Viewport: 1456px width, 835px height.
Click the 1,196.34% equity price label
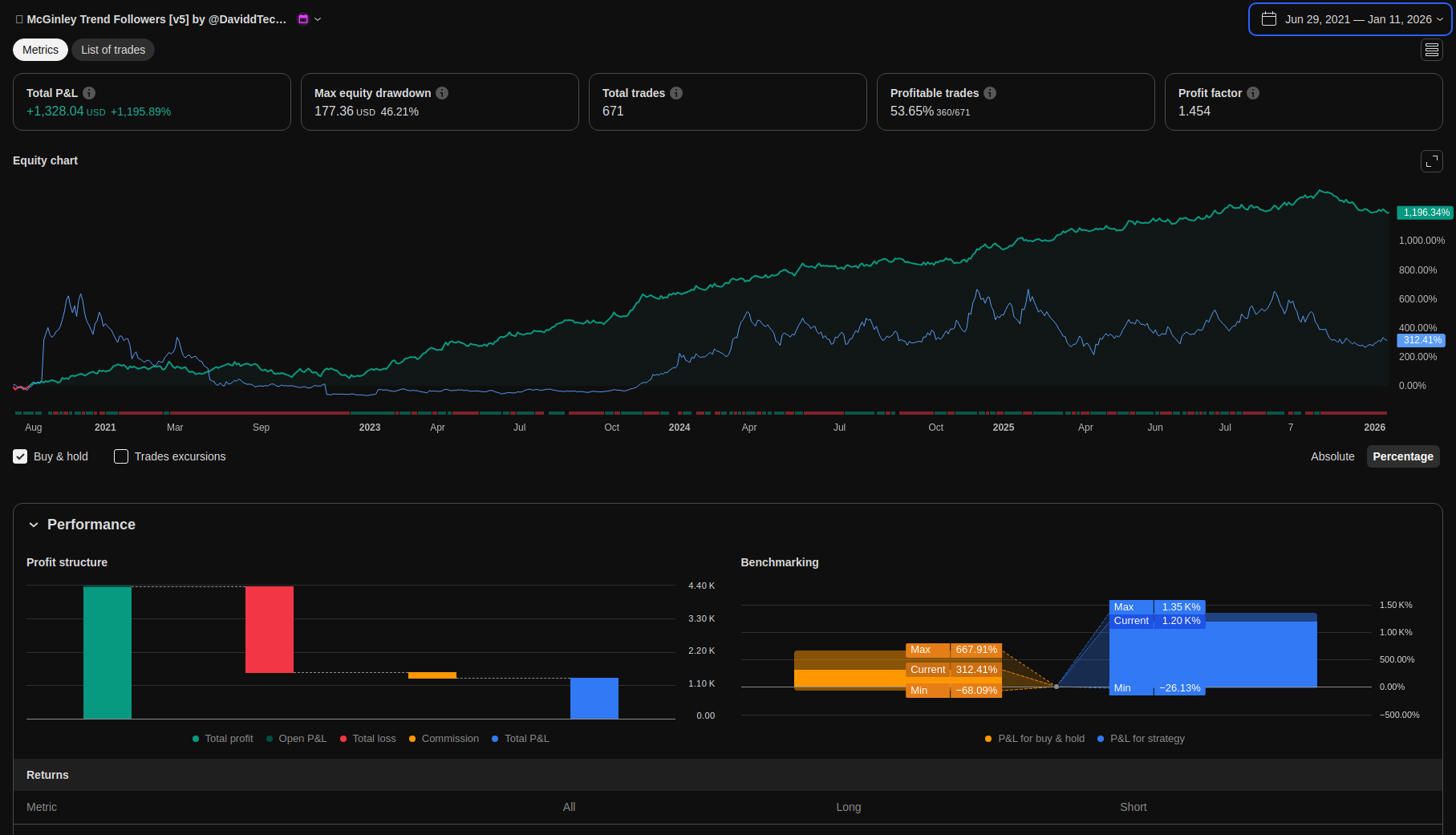(1425, 213)
